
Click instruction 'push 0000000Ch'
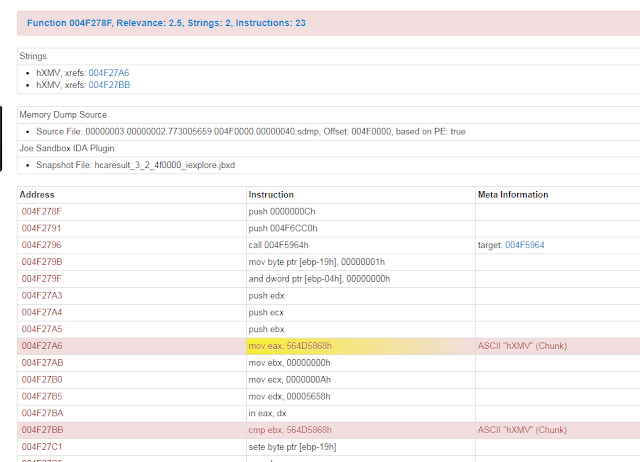pos(282,211)
